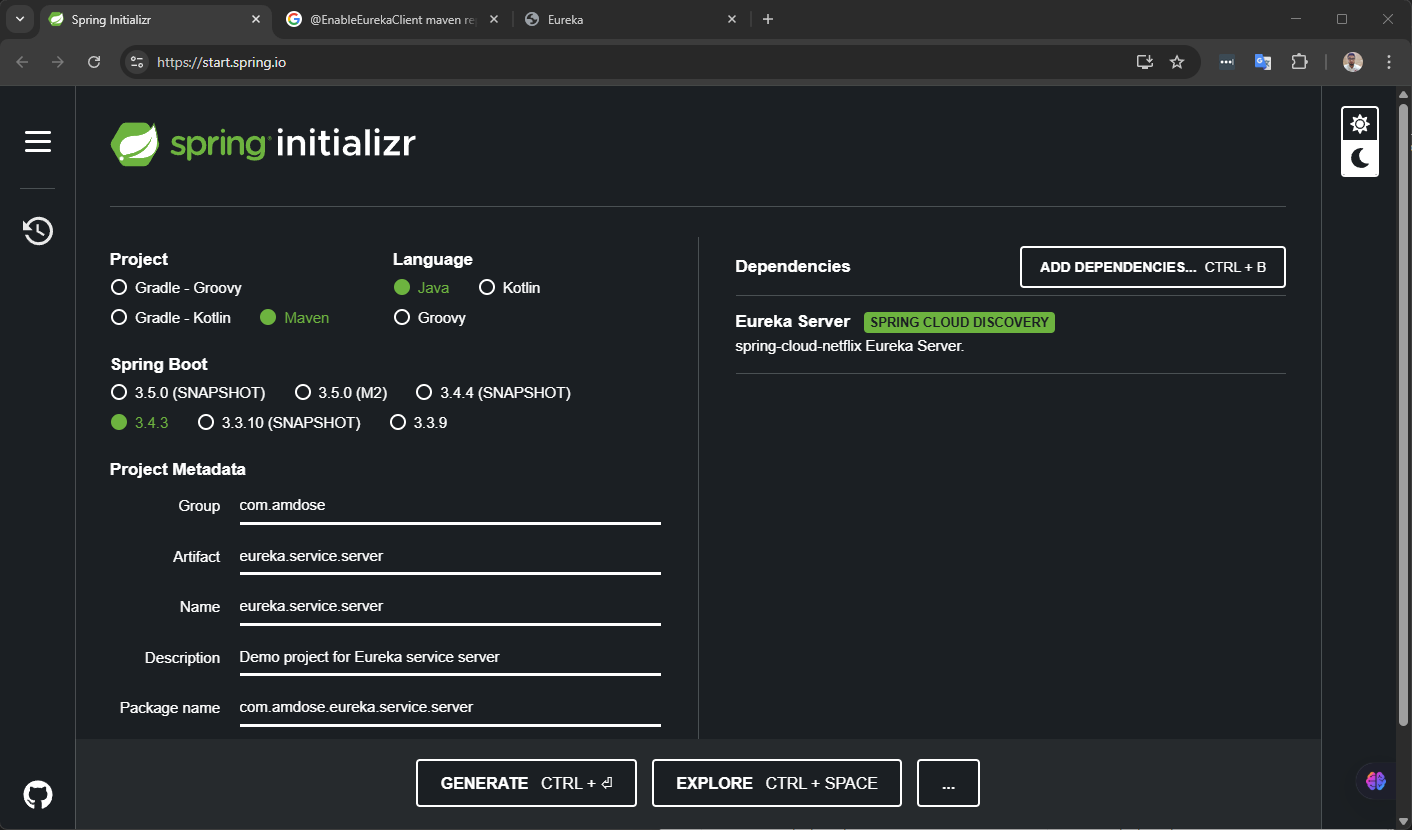The width and height of the screenshot is (1412, 830).
Task: Open the more options '...' button
Action: tap(948, 783)
